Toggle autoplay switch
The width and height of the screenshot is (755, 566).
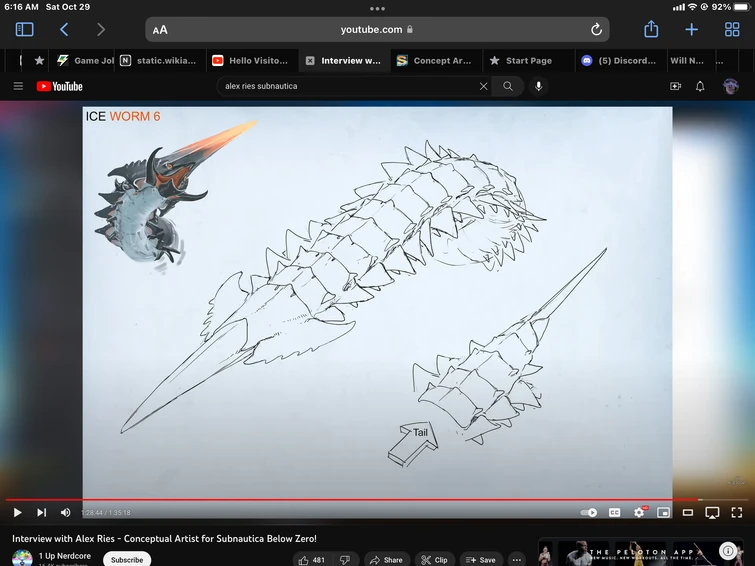coord(589,513)
